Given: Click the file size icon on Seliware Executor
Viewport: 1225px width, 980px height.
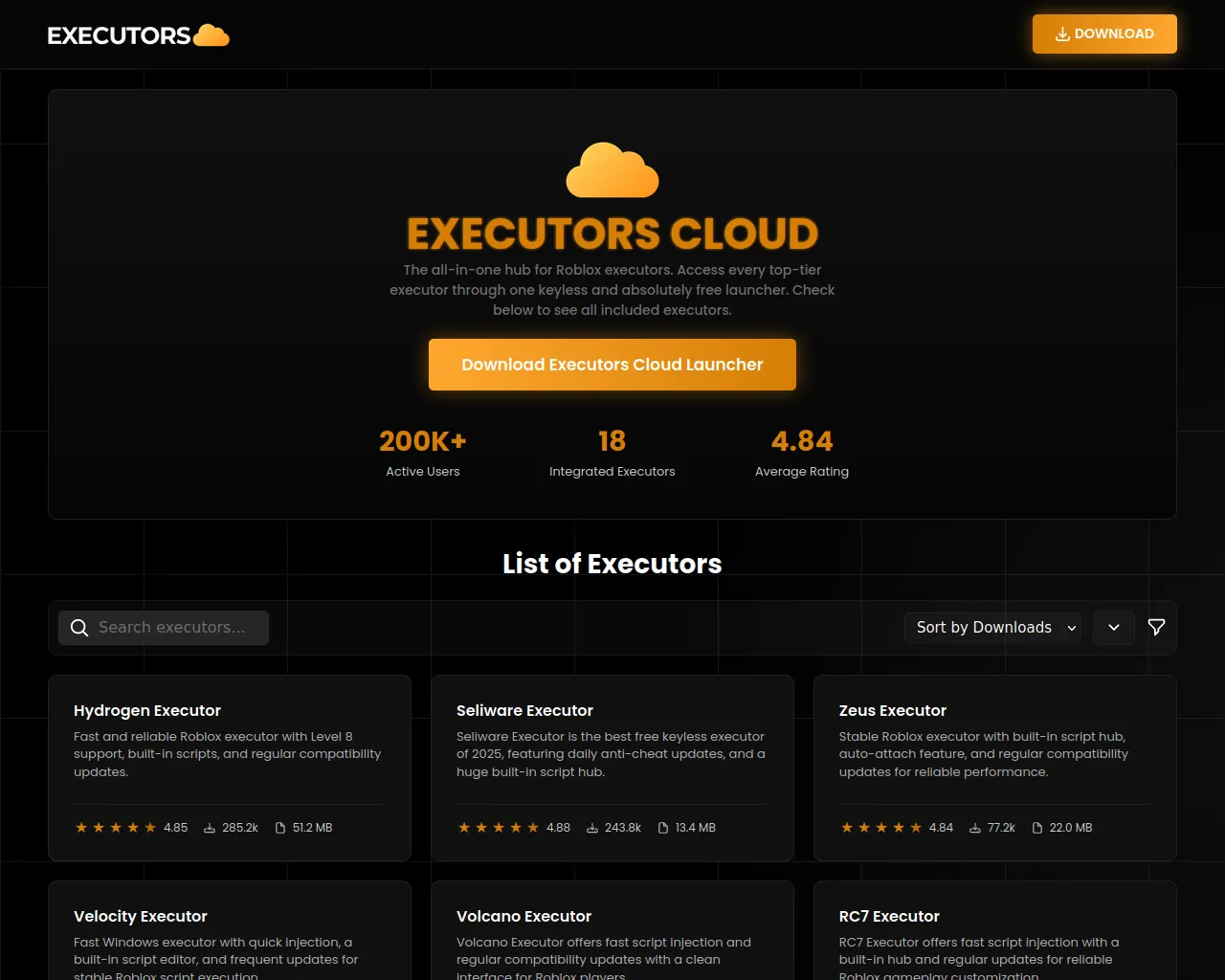Looking at the screenshot, I should 663,828.
